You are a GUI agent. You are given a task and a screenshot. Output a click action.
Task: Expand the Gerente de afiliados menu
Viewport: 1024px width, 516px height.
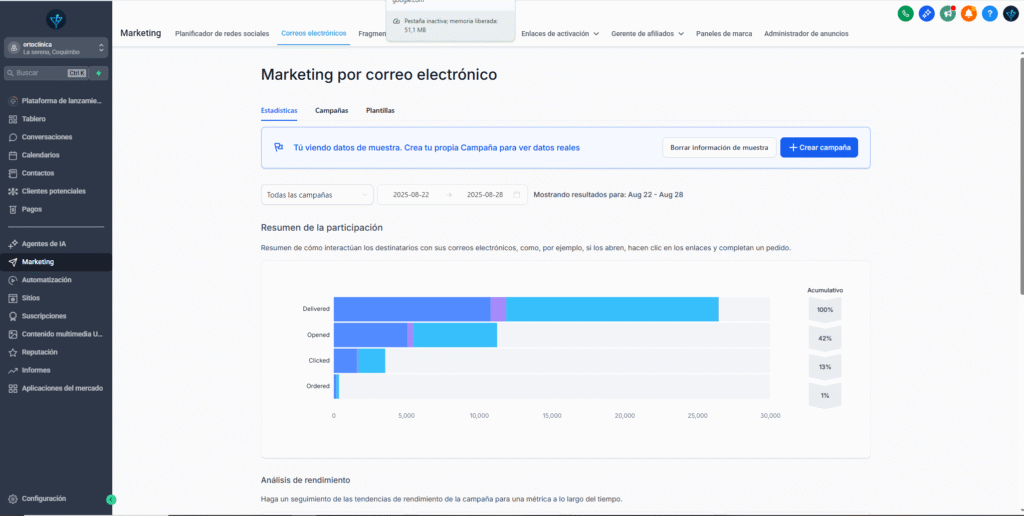[x=647, y=33]
